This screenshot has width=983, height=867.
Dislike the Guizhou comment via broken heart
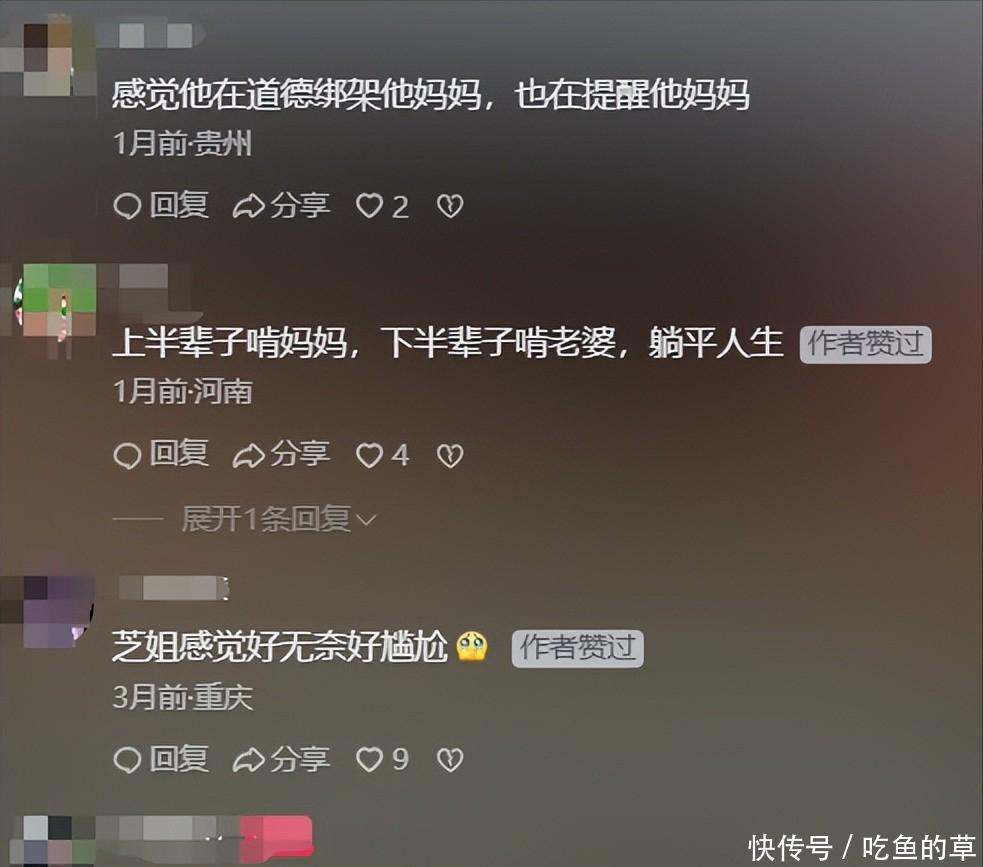pyautogui.click(x=450, y=206)
